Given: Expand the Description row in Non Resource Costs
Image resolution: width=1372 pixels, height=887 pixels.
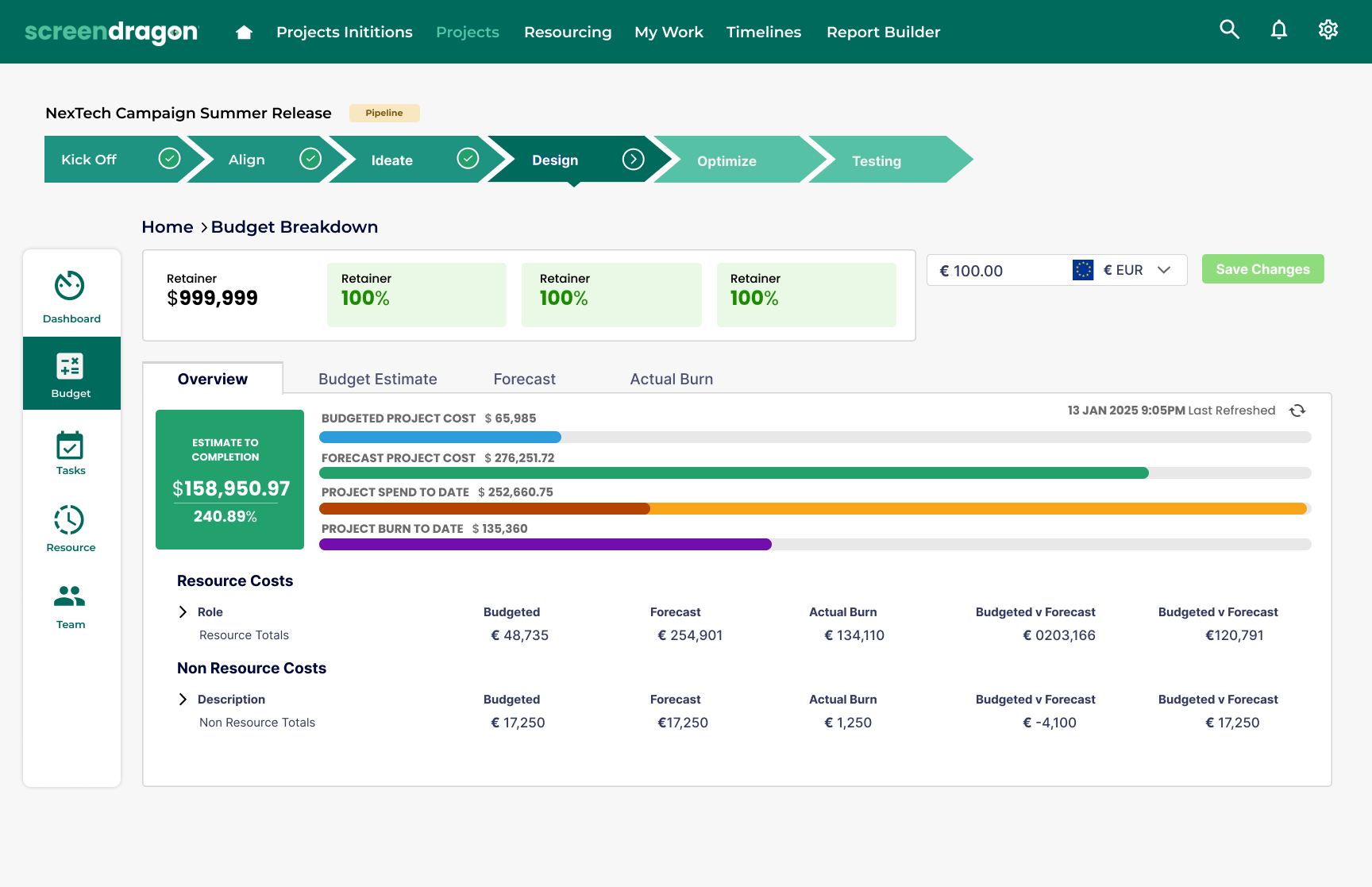Looking at the screenshot, I should [183, 699].
